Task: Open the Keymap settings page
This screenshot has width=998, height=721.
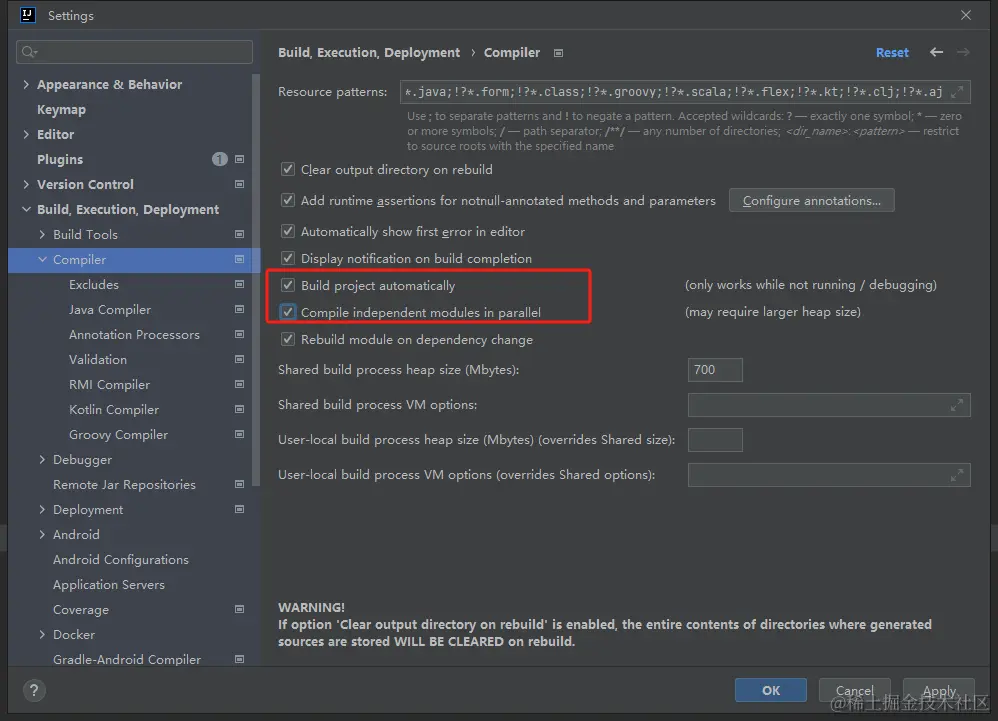Action: click(x=61, y=109)
